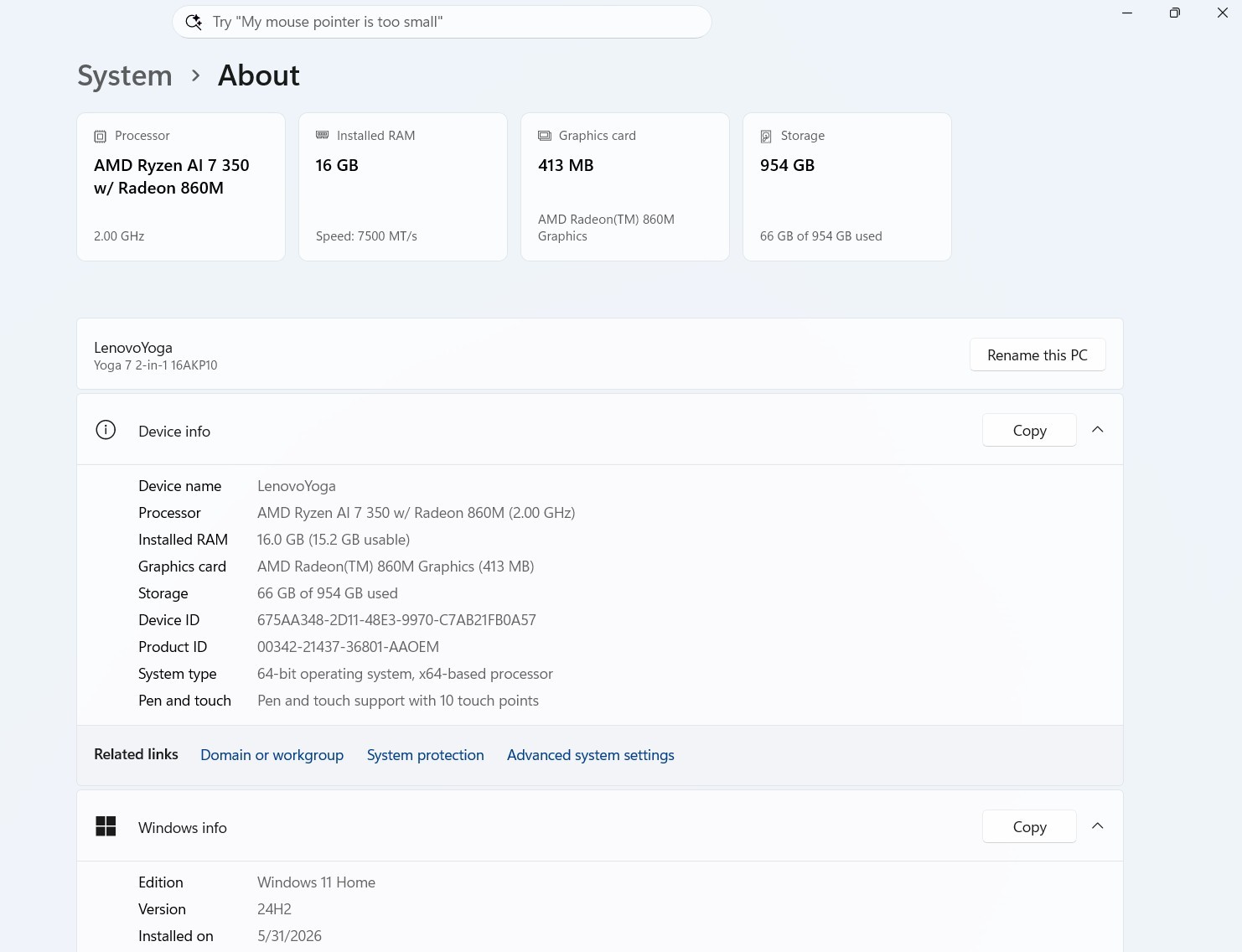Open the Processor summary card
Viewport: 1242px width, 952px height.
point(181,187)
